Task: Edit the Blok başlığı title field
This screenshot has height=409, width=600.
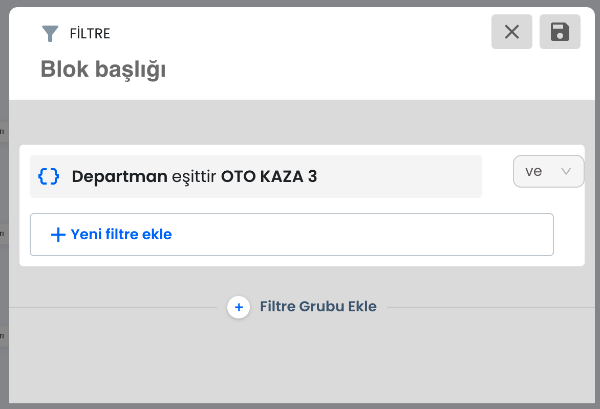Action: point(103,69)
